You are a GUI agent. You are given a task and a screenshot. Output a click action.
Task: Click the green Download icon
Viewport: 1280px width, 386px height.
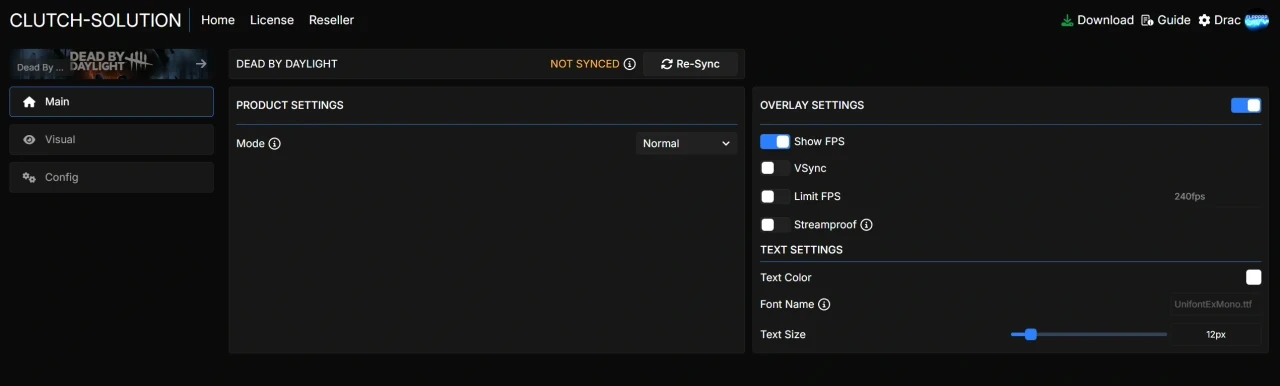[x=1067, y=20]
